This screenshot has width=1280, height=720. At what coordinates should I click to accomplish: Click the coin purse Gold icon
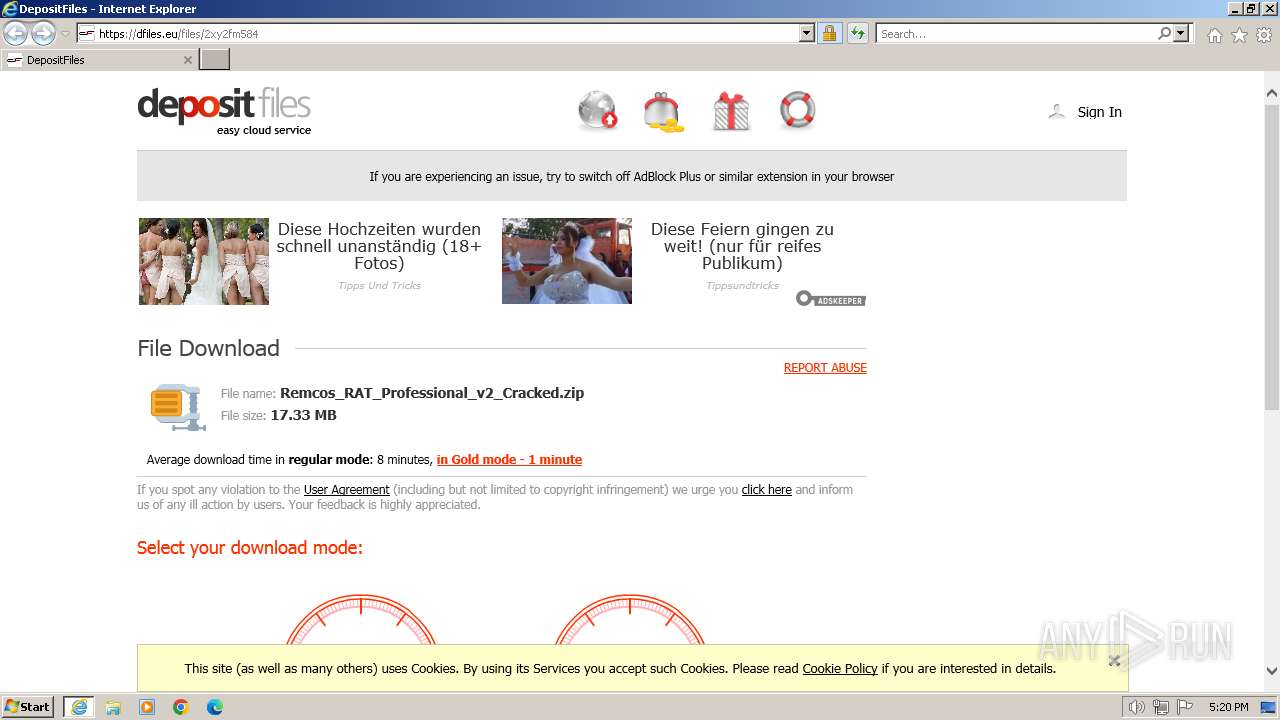pyautogui.click(x=664, y=112)
